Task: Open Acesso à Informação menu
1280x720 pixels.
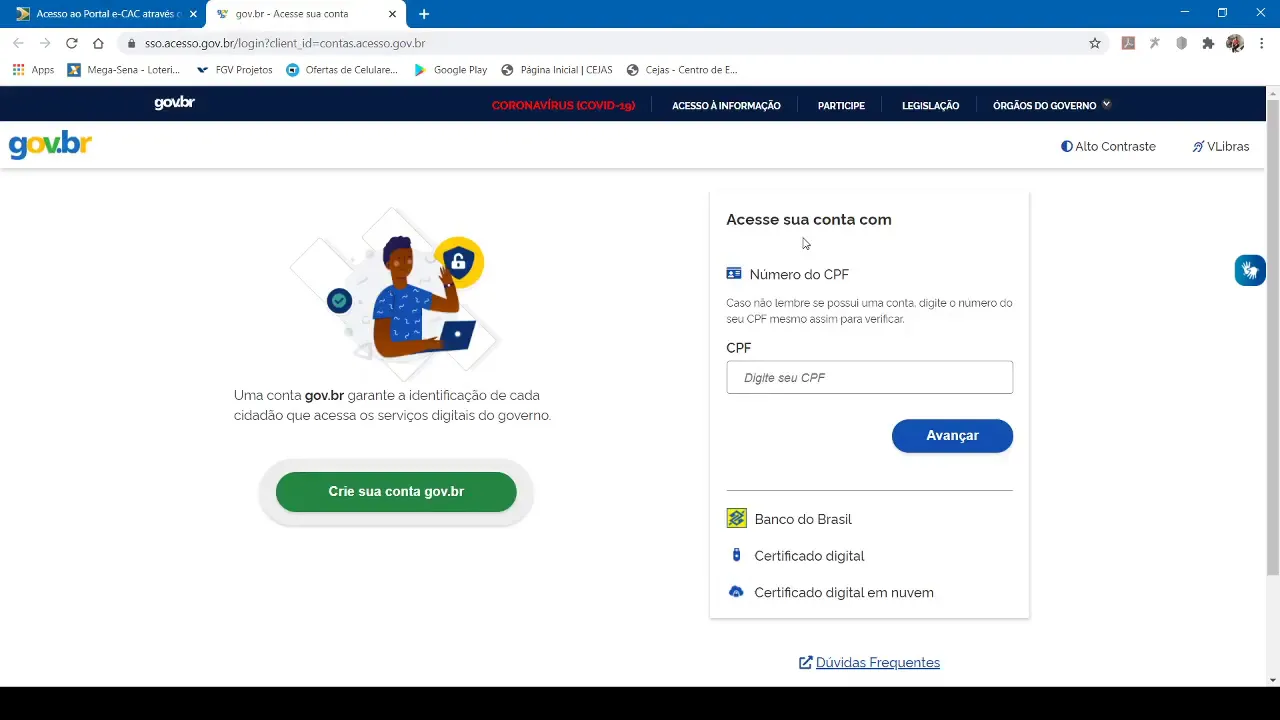Action: [726, 105]
